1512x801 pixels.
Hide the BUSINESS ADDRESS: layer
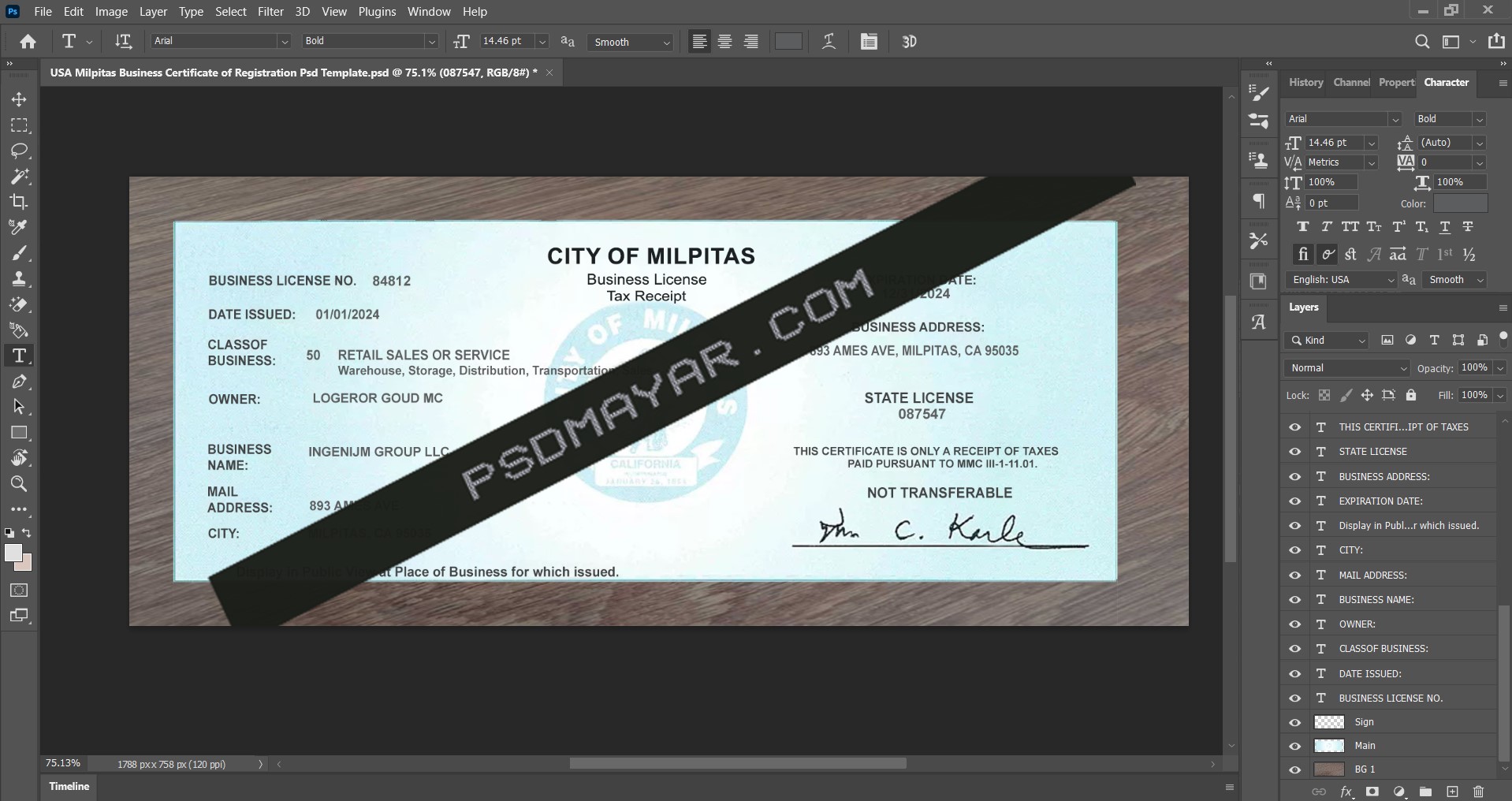1294,477
